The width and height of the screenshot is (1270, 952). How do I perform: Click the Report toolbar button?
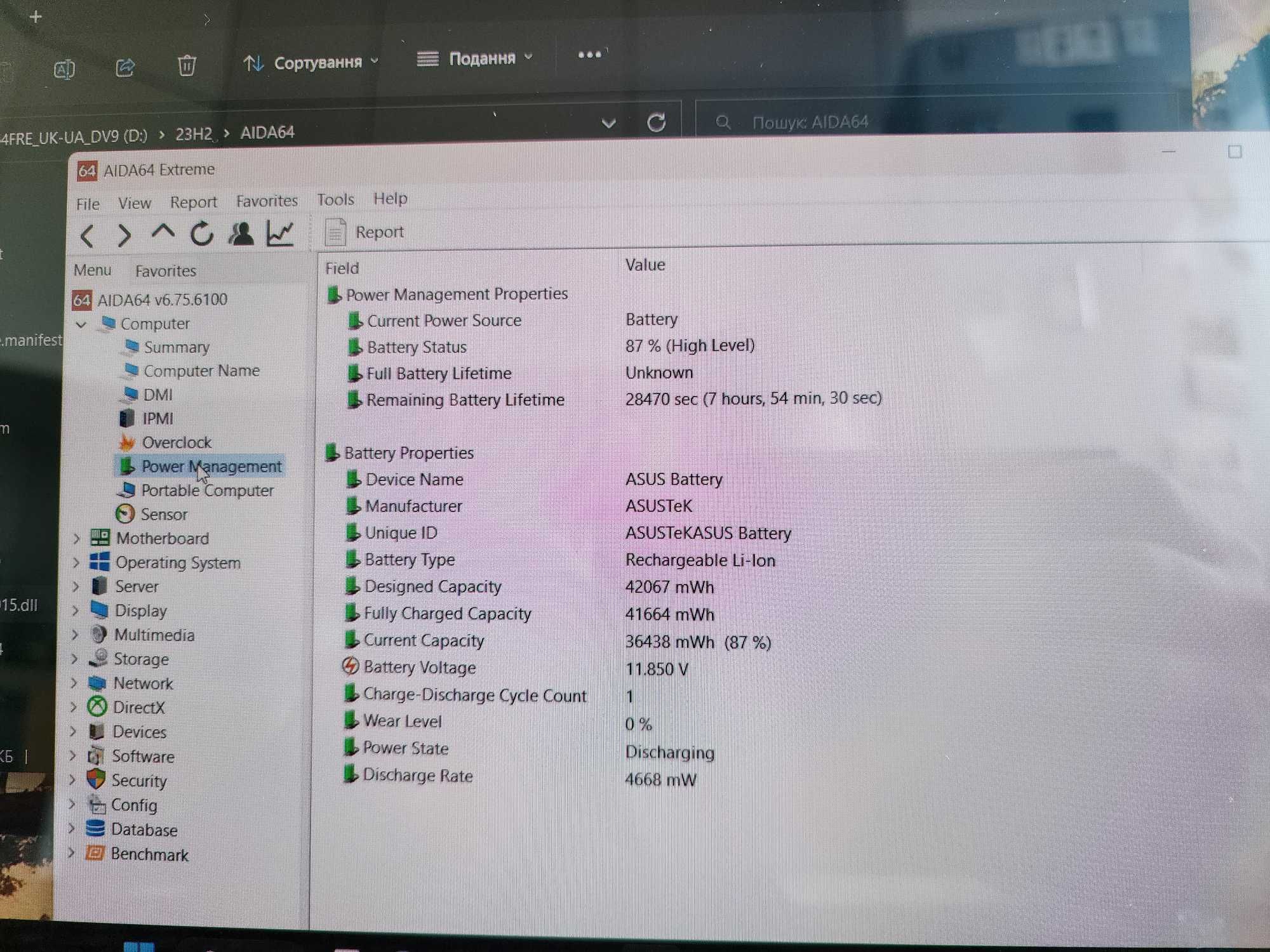(364, 232)
